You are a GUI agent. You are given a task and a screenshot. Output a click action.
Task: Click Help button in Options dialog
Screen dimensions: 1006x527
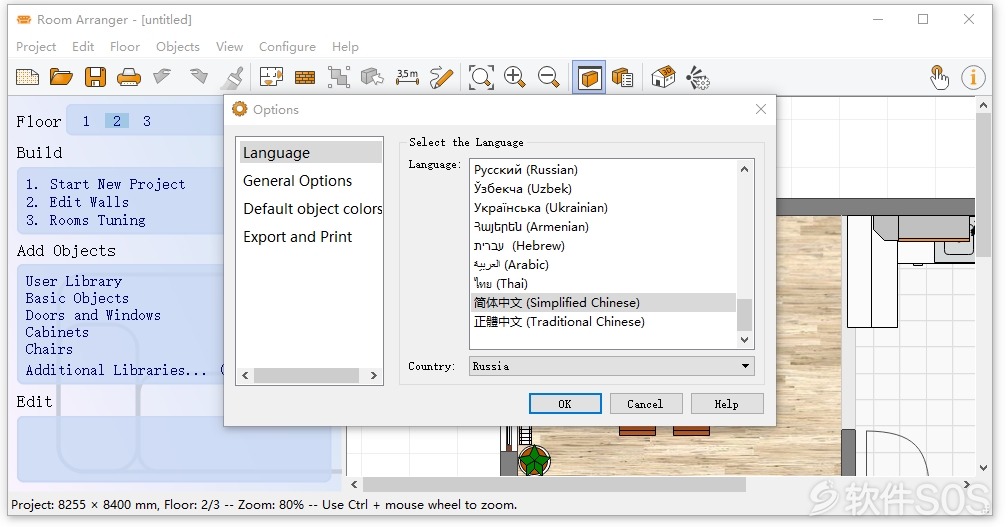(x=727, y=404)
